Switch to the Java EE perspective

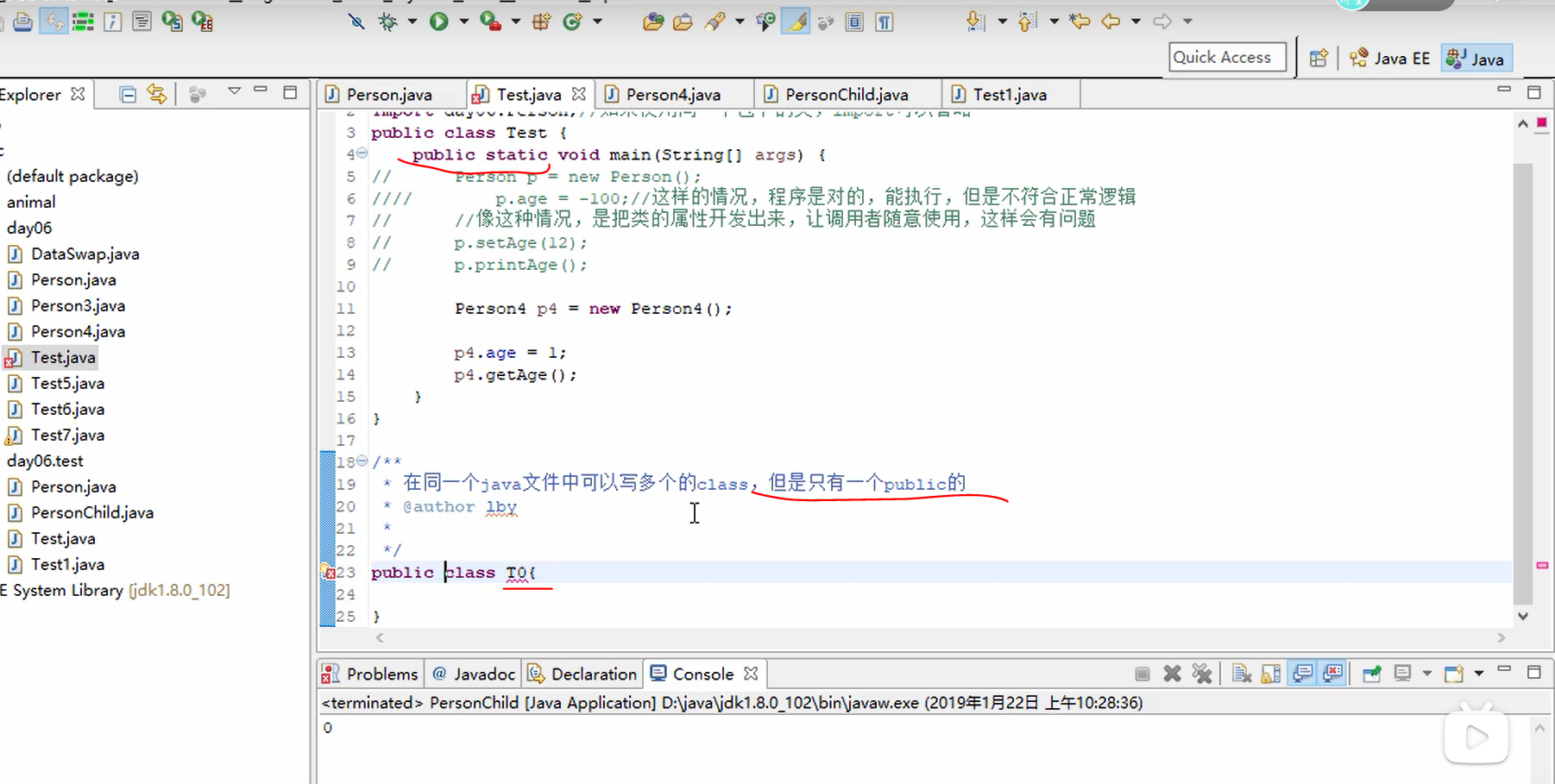tap(1390, 58)
